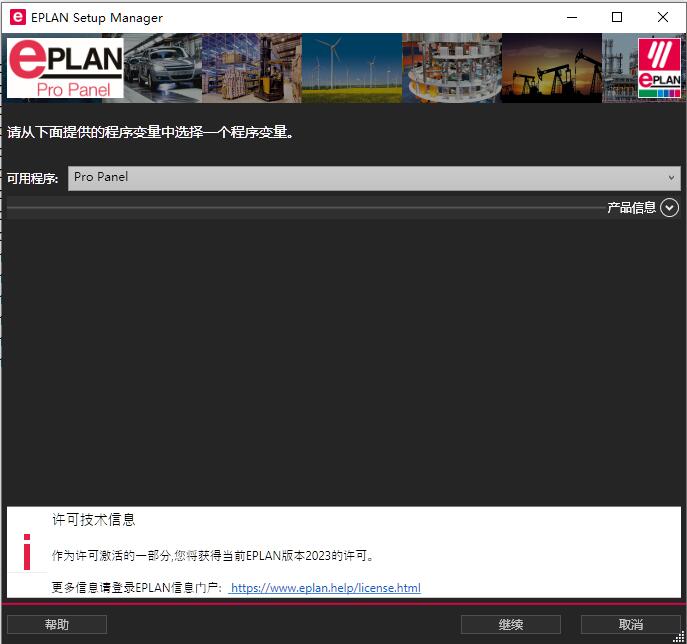This screenshot has height=644, width=687.
Task: Click the EPLAN app icon in title bar
Action: coord(18,17)
